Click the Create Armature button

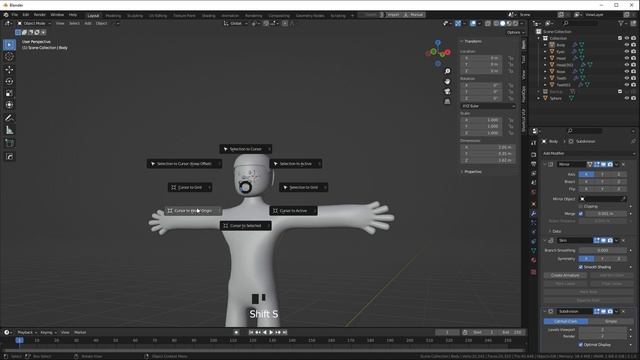[565, 276]
